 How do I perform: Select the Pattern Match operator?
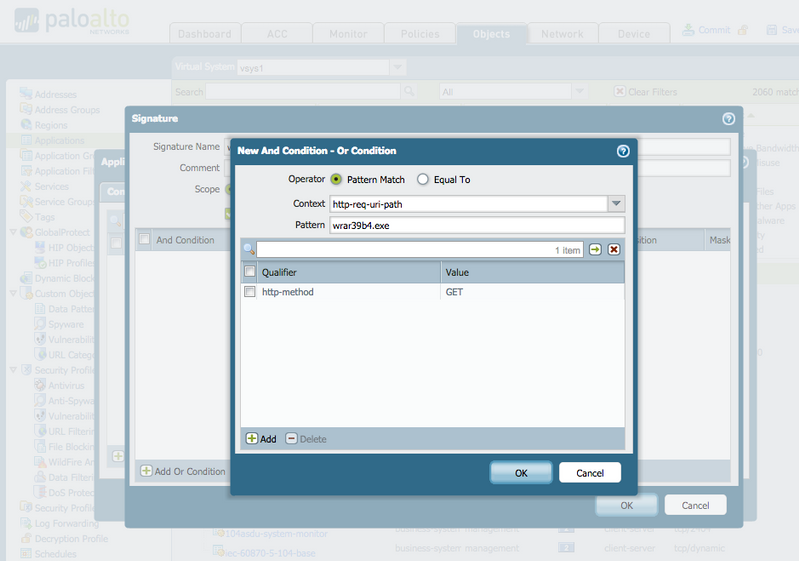coord(336,180)
